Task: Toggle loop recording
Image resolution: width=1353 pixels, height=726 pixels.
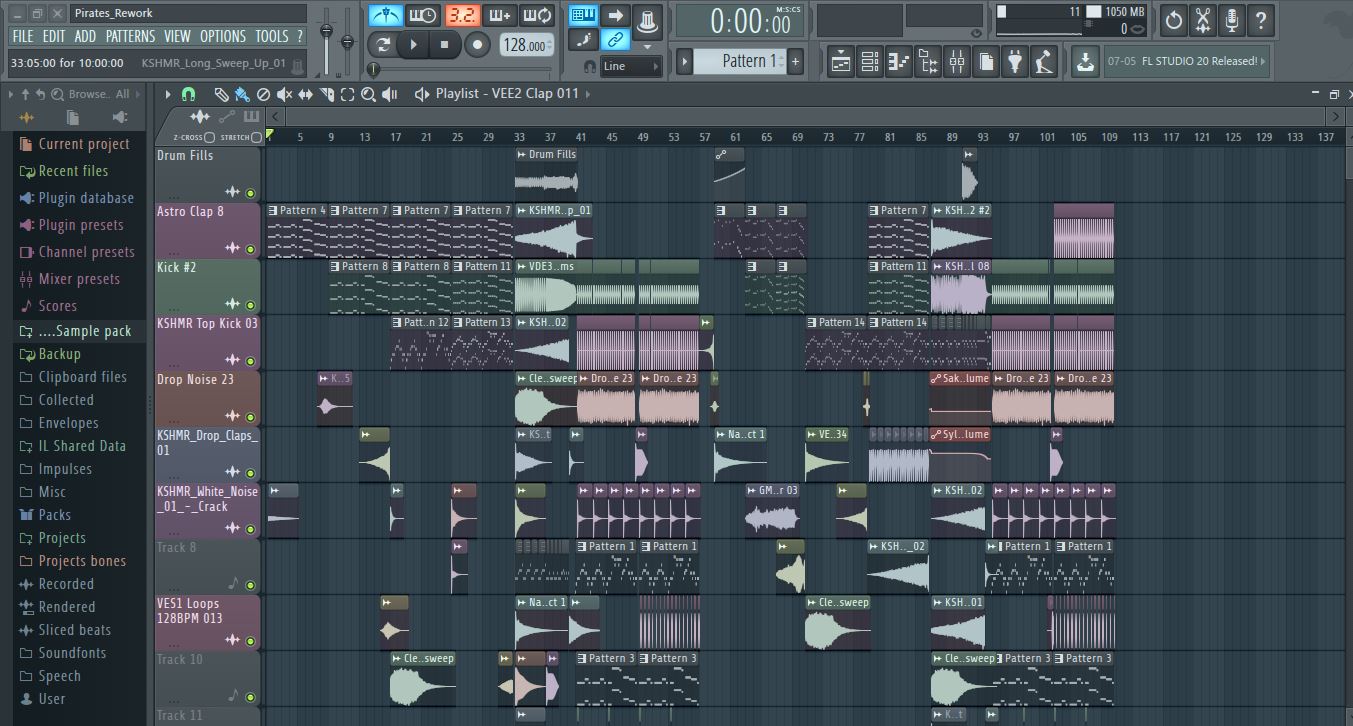Action: [538, 16]
